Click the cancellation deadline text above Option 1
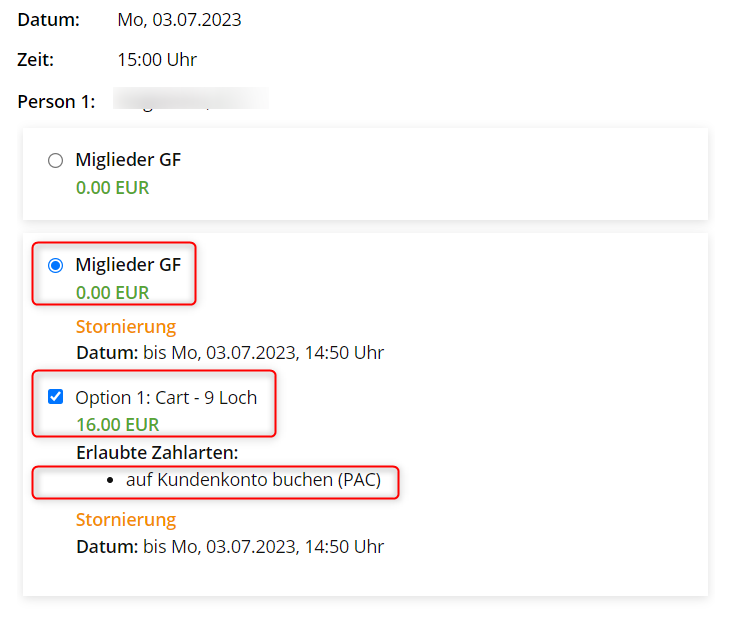Viewport: 731px width, 620px height. pos(230,352)
